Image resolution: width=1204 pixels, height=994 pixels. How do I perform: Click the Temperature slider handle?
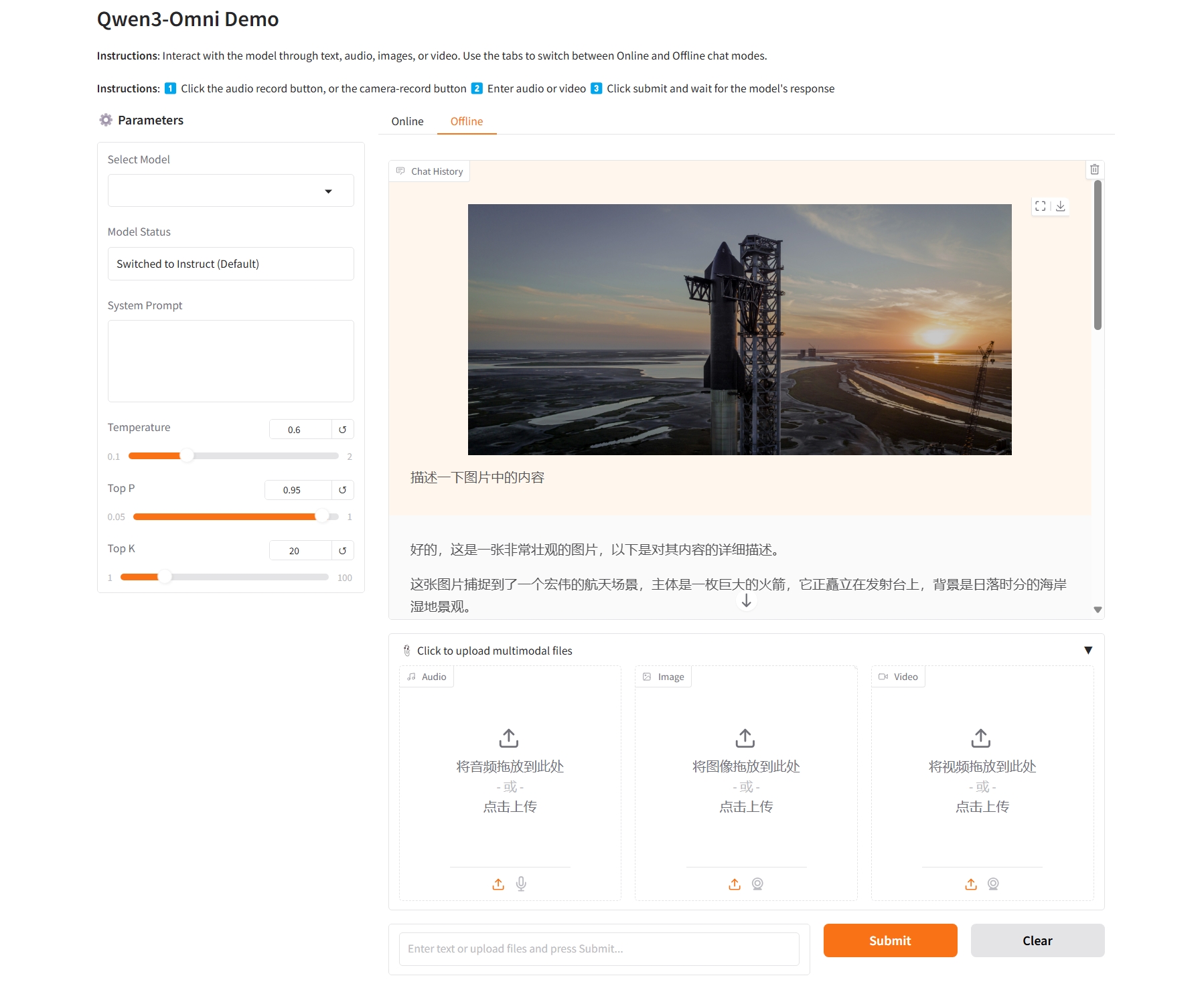187,456
